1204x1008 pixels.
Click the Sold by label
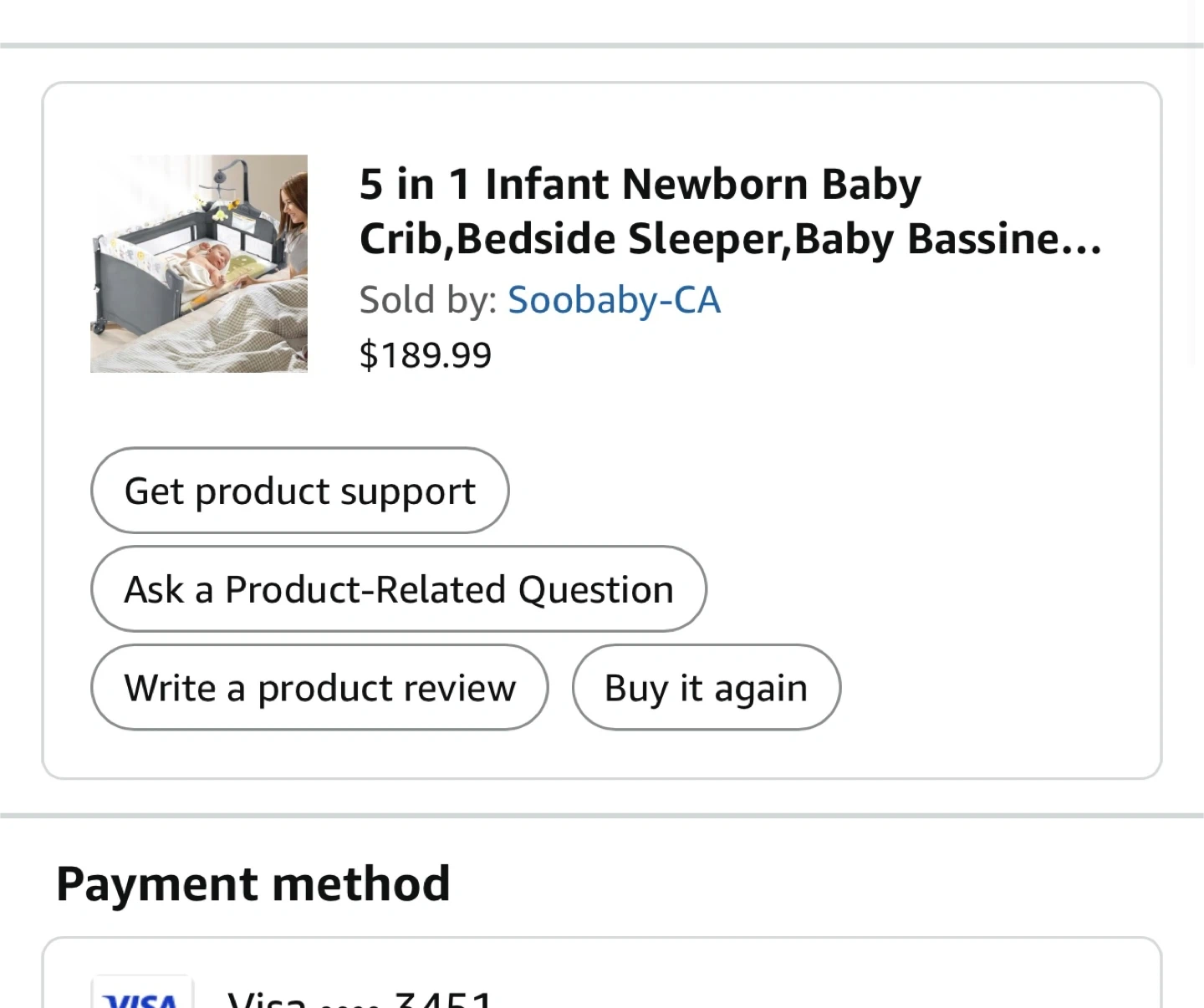click(x=428, y=300)
